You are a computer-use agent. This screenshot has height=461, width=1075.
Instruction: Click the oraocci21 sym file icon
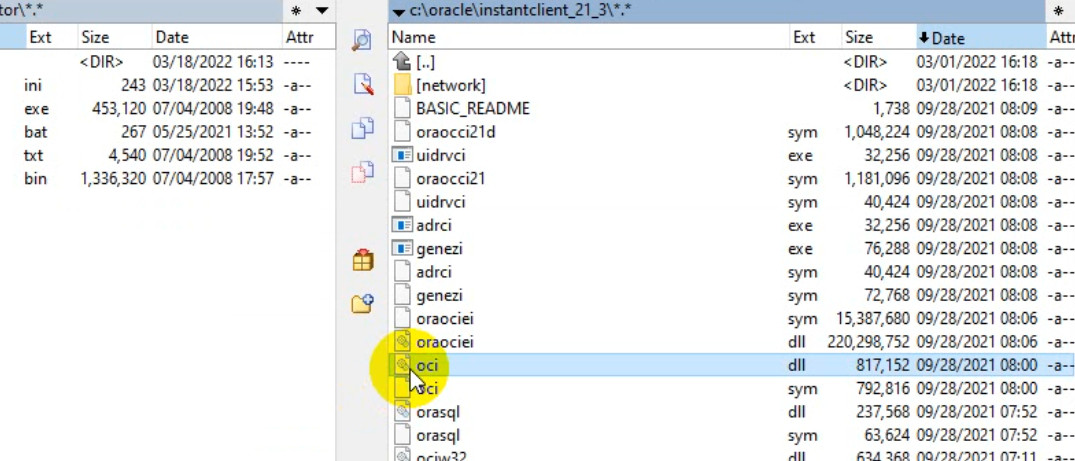coord(402,178)
